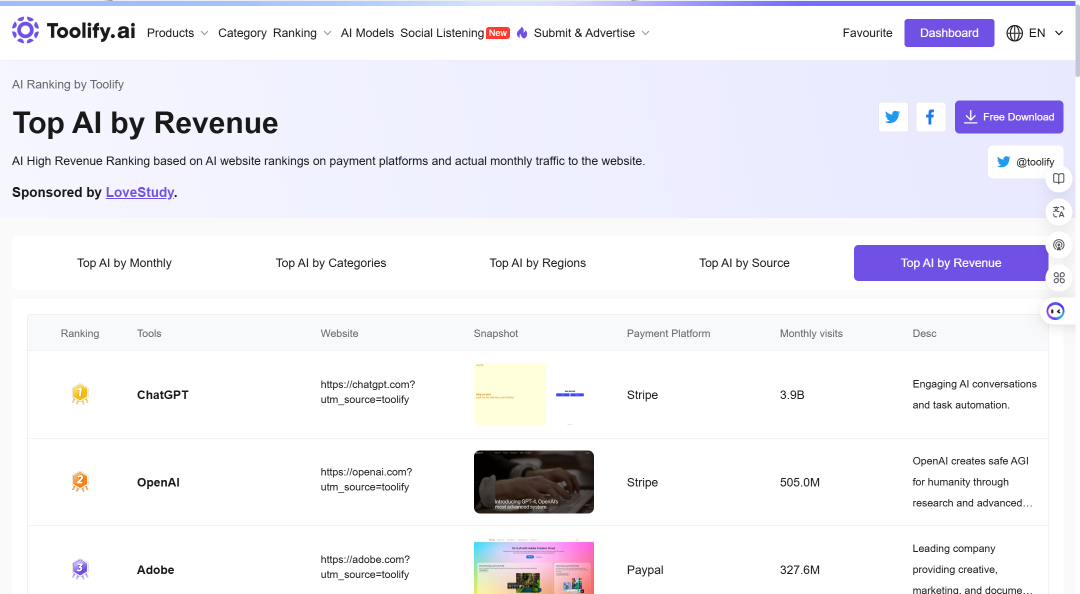Select the Top AI by Revenue tab
1080x594 pixels.
point(951,263)
